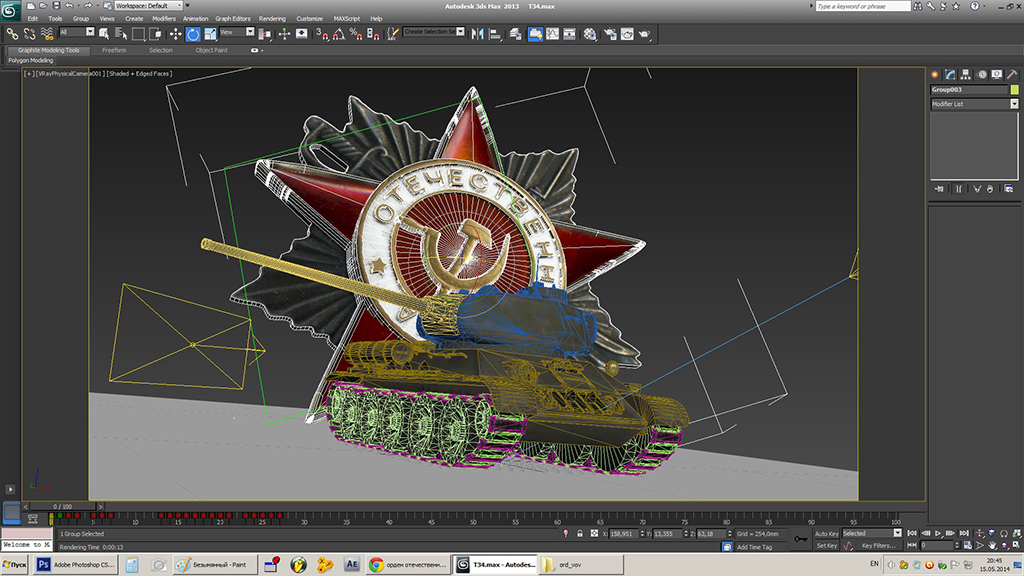Toggle Auto Key mode
1024x576 pixels.
(826, 534)
